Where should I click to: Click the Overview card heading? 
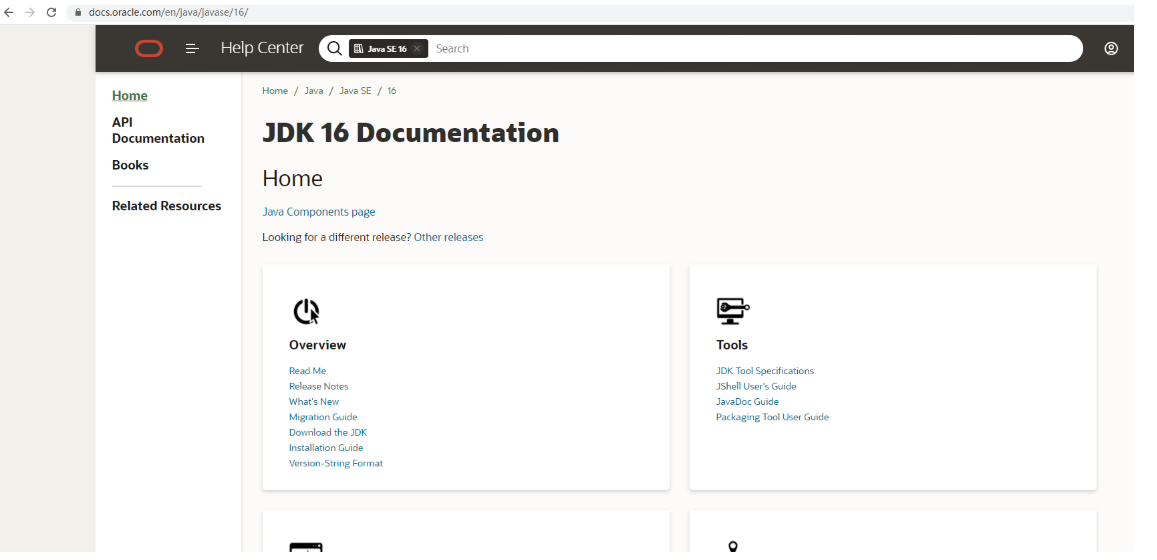tap(317, 345)
